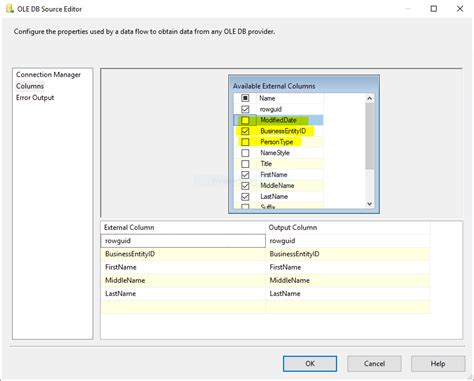Viewport: 474px width, 381px height.
Task: Open Help for this editor
Action: [438, 364]
